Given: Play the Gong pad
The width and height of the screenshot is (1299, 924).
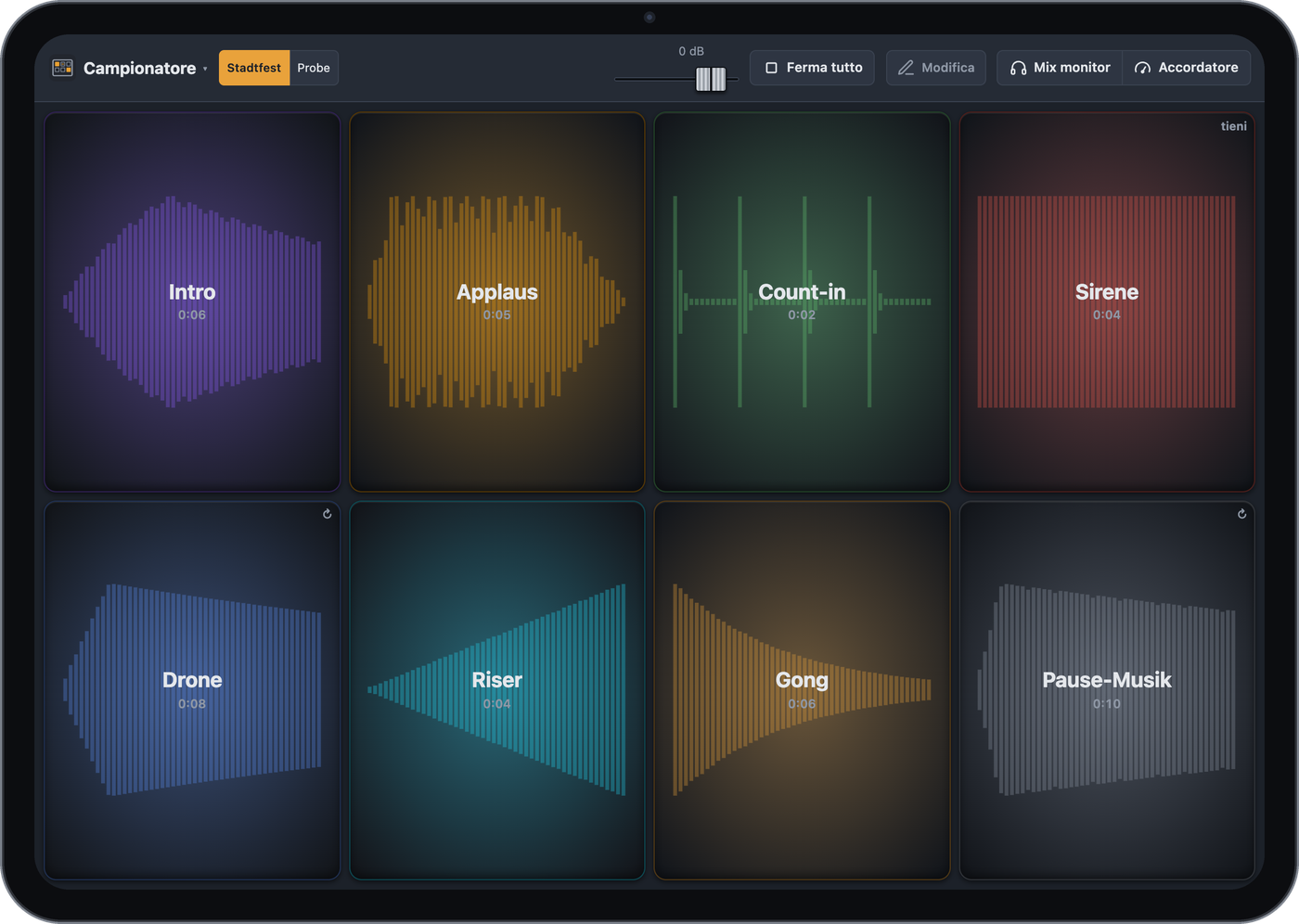Looking at the screenshot, I should (803, 691).
